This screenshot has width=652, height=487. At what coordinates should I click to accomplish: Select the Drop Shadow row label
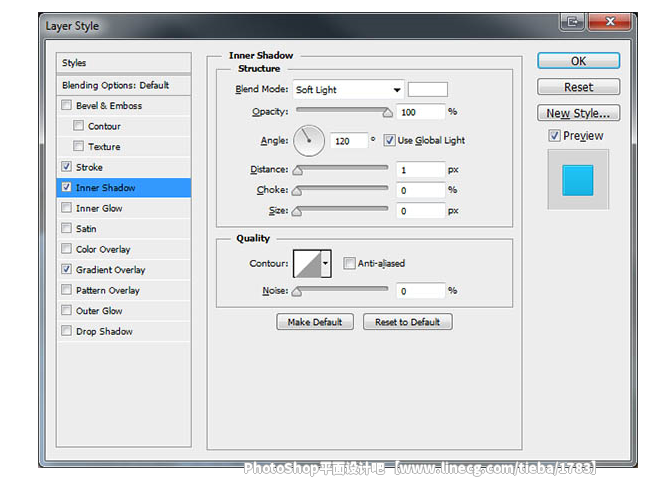(104, 331)
